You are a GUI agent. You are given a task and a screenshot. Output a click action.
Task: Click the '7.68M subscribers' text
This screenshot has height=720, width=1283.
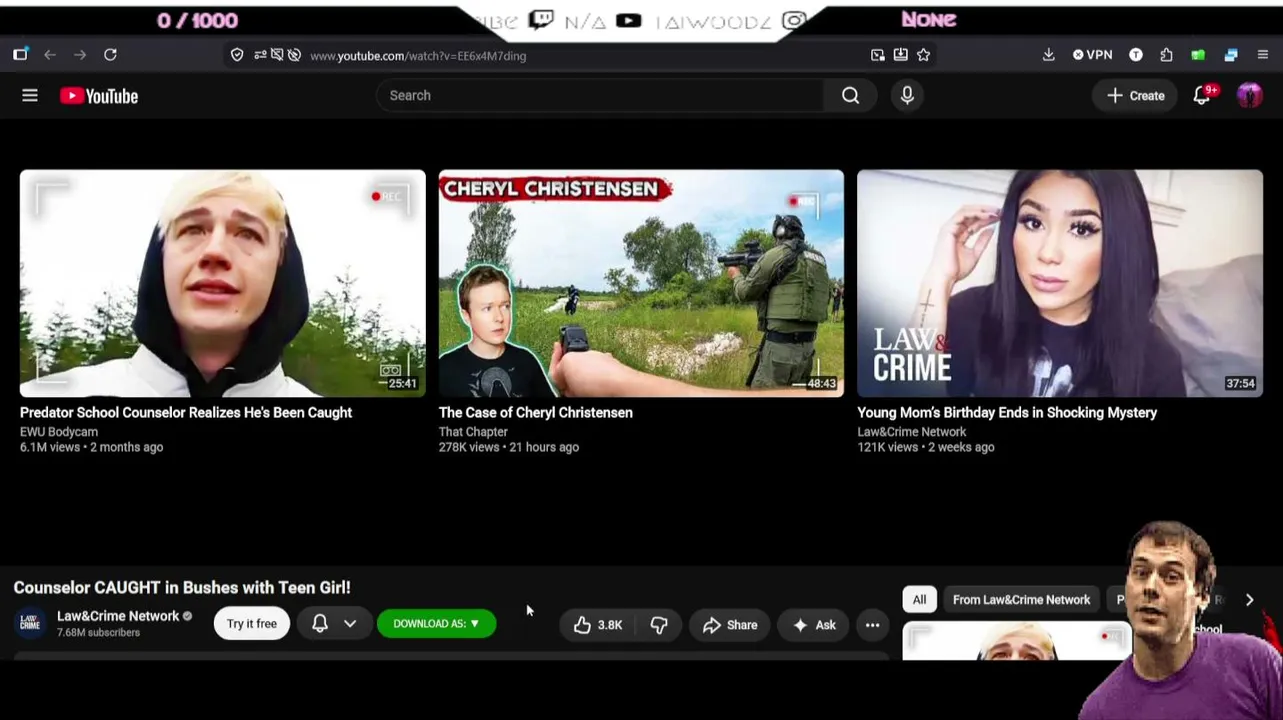click(x=98, y=633)
